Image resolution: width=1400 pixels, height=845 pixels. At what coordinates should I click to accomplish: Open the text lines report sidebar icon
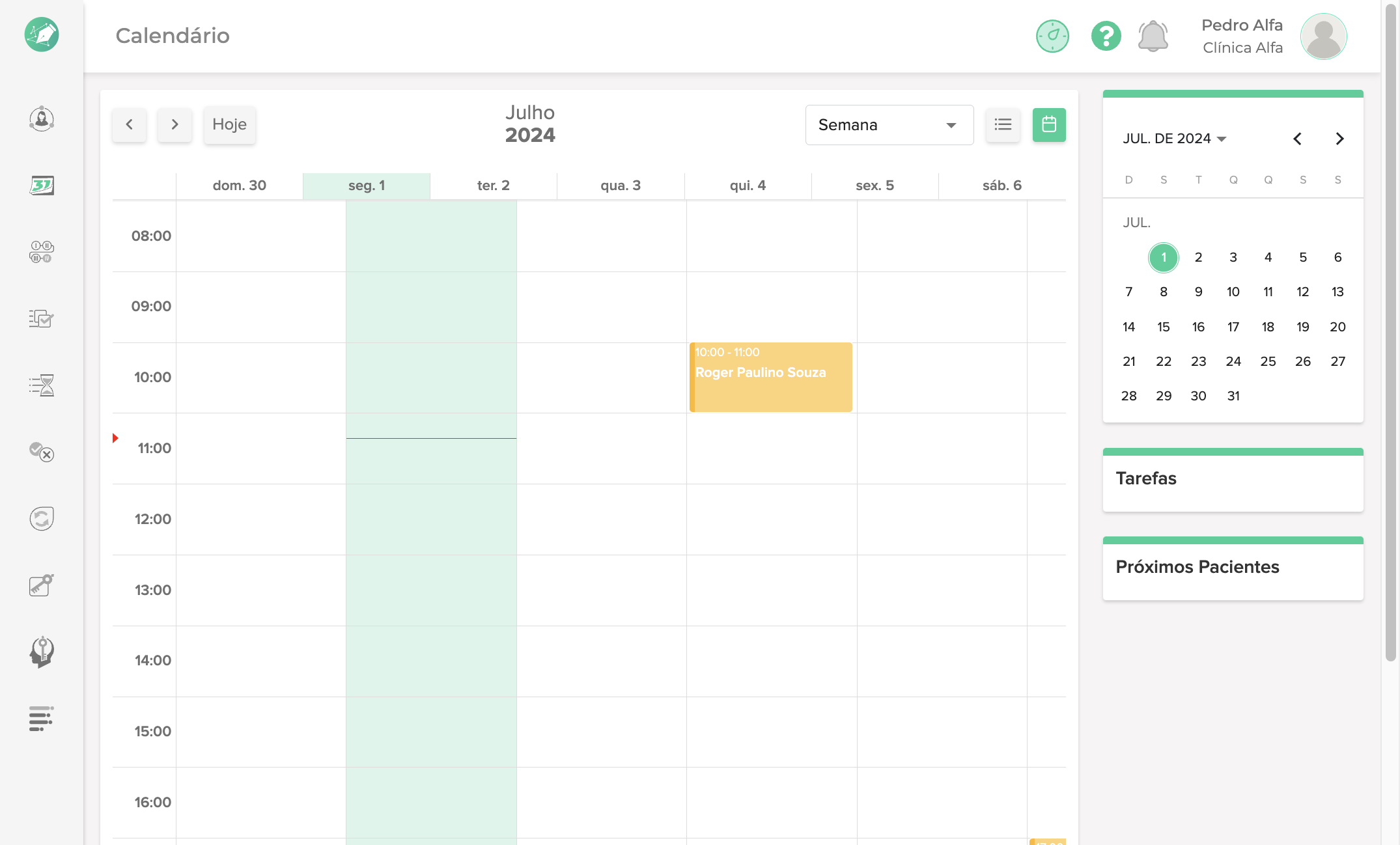point(42,719)
